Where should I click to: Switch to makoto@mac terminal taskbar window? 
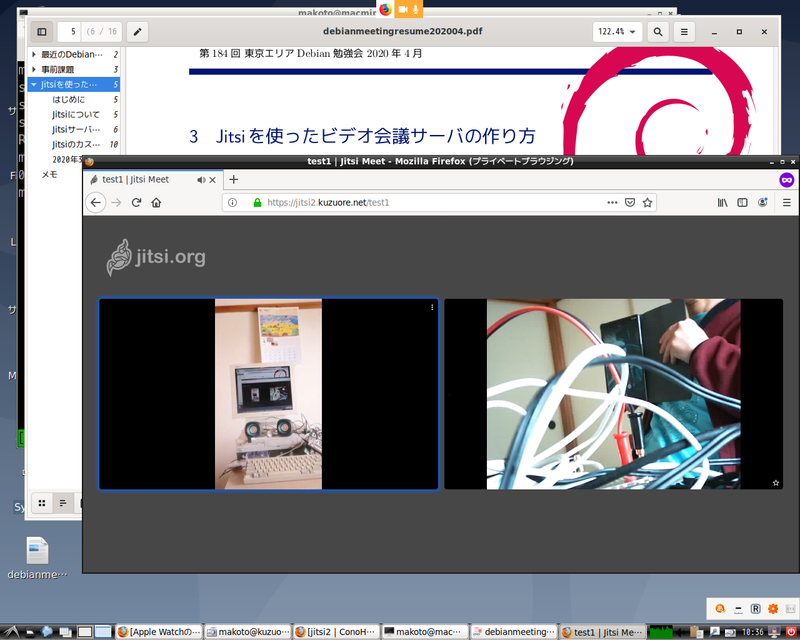tap(425, 632)
